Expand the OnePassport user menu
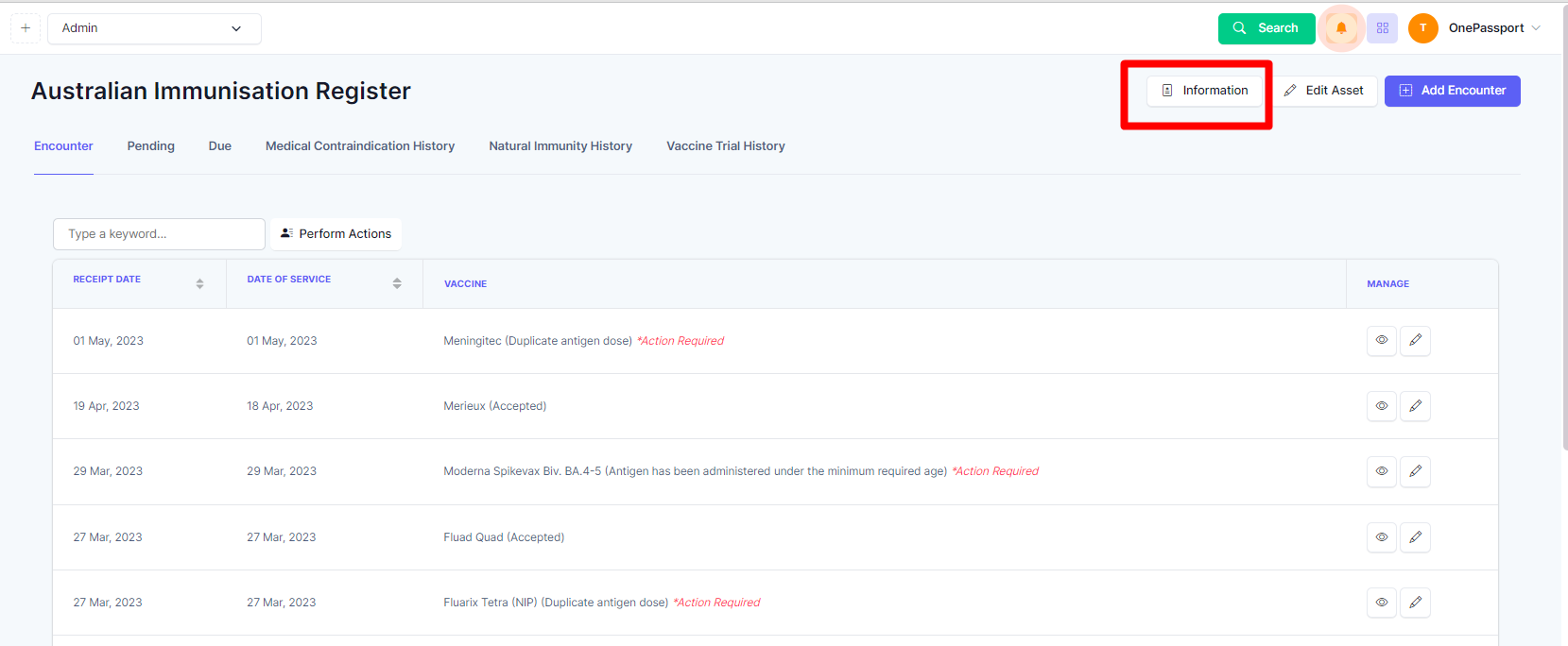1568x646 pixels. [1495, 28]
